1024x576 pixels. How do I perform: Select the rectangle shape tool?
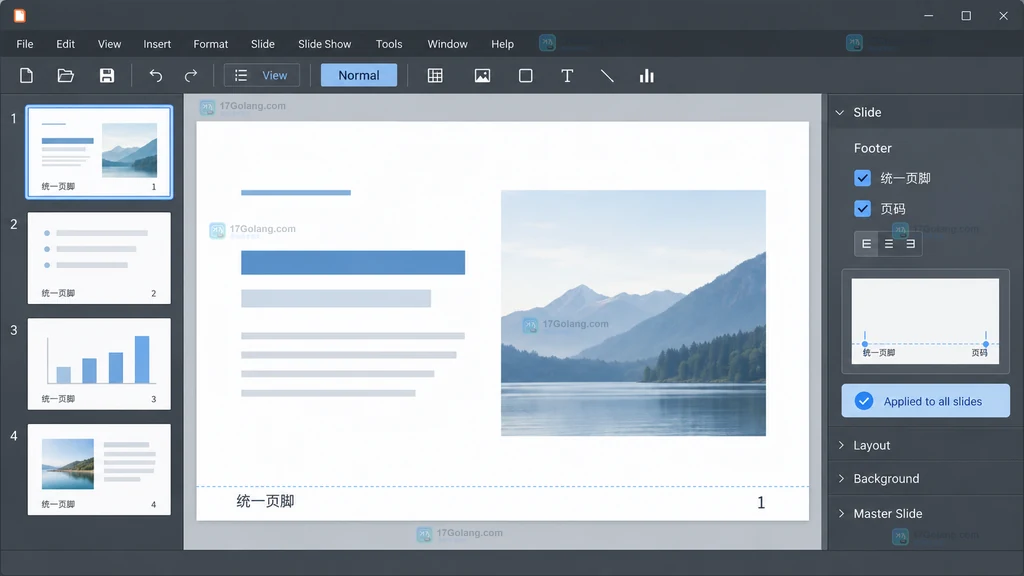coord(525,76)
